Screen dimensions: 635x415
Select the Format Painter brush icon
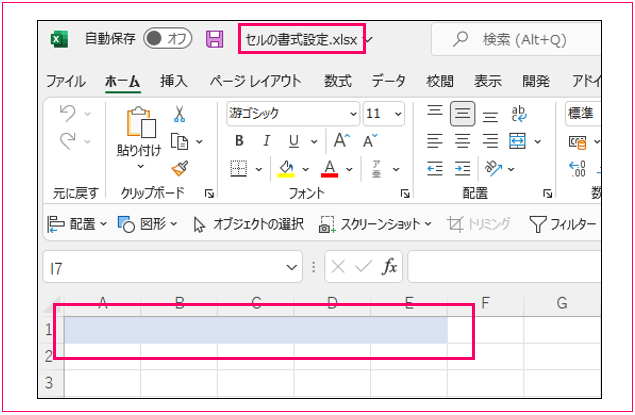coord(180,168)
